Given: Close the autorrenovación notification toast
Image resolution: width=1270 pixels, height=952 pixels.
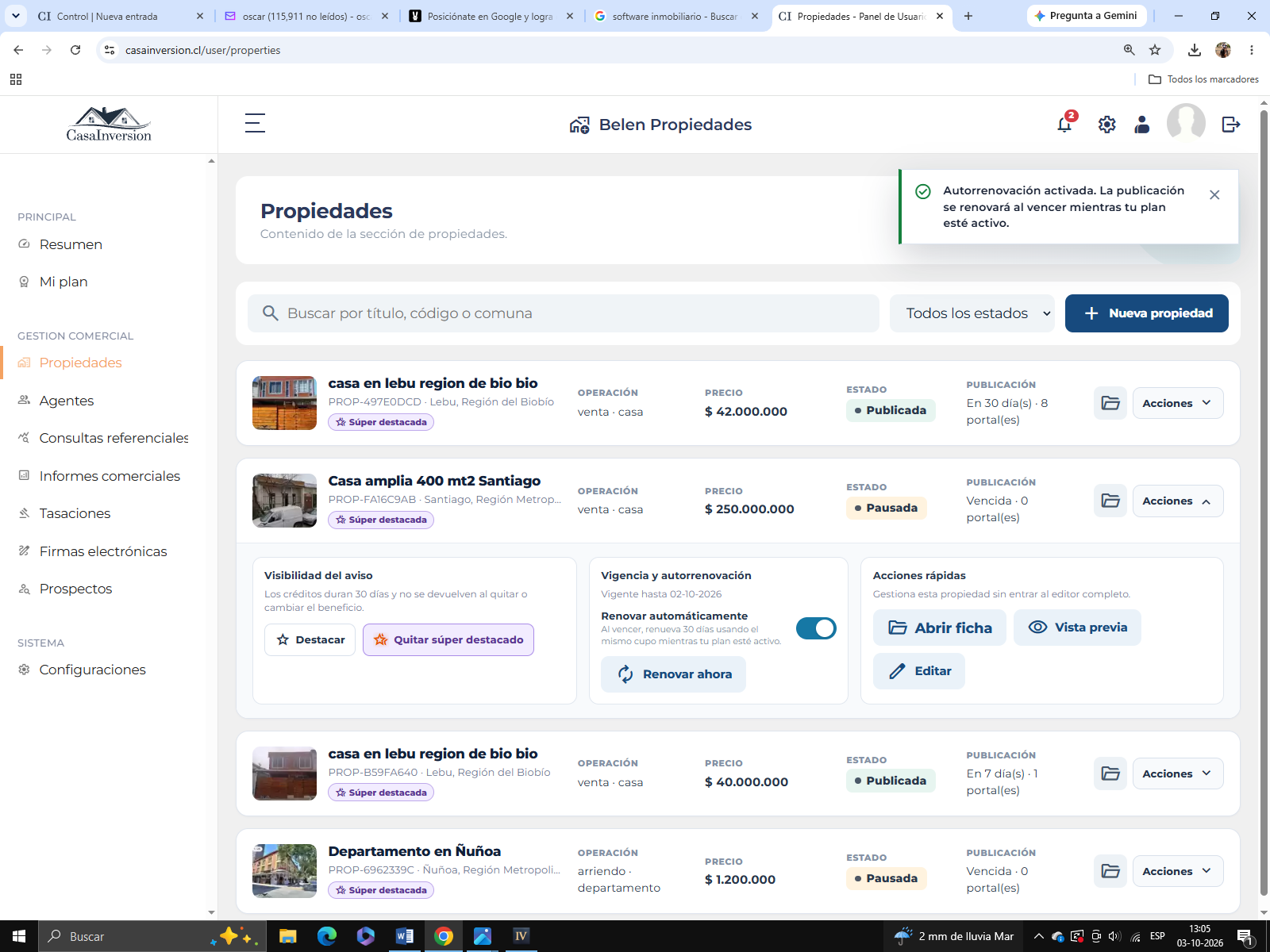Looking at the screenshot, I should click(1214, 195).
